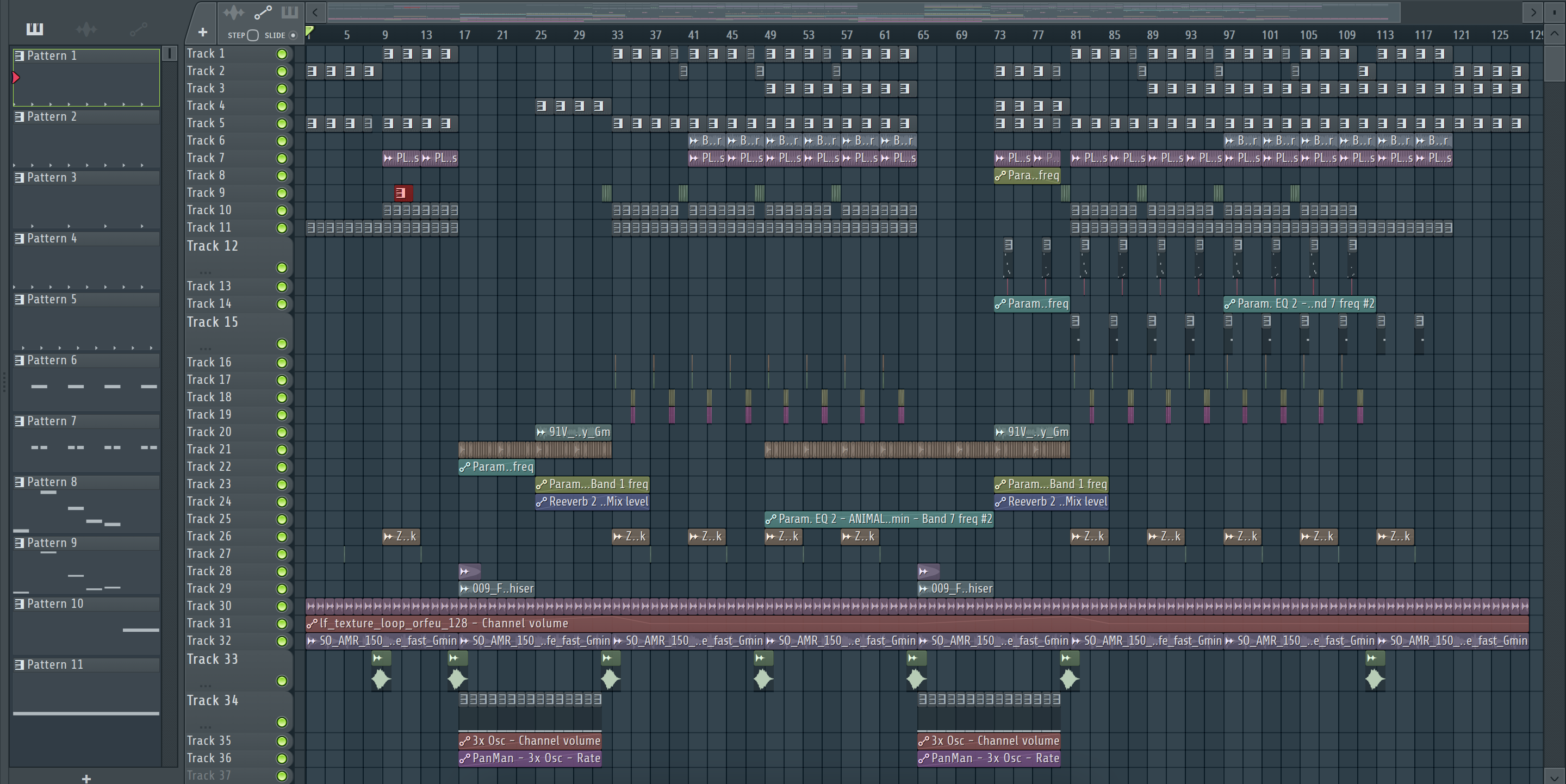Add a new pattern below Pattern 11
The height and width of the screenshot is (784, 1566).
click(x=86, y=778)
